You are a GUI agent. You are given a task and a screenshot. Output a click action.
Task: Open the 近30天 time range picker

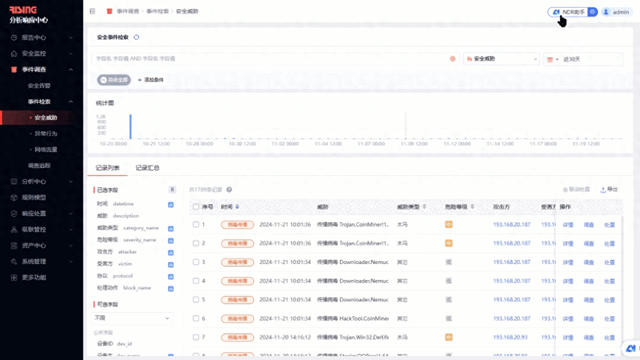(x=583, y=59)
